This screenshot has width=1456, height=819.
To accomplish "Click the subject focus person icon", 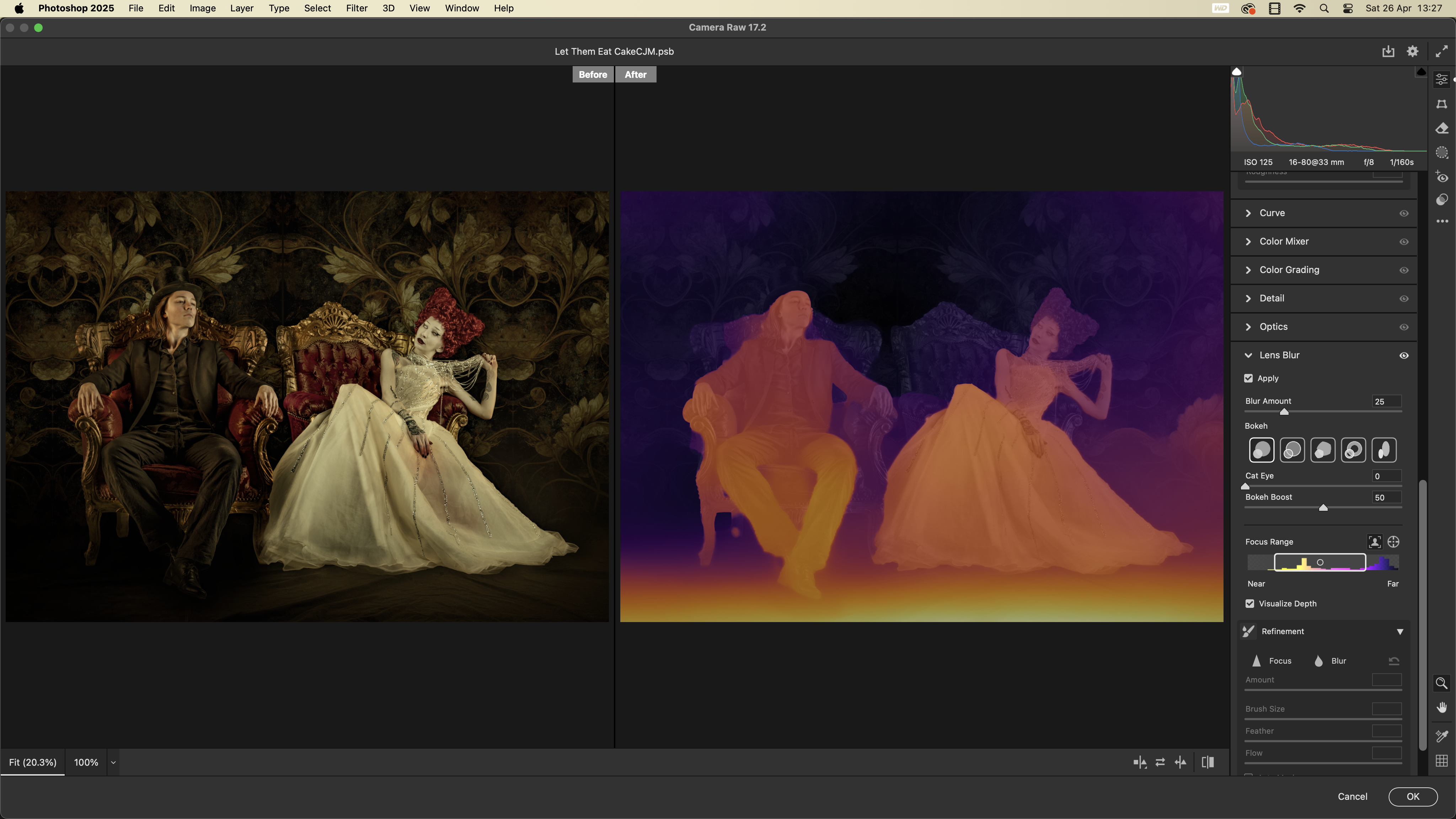I will (x=1374, y=542).
